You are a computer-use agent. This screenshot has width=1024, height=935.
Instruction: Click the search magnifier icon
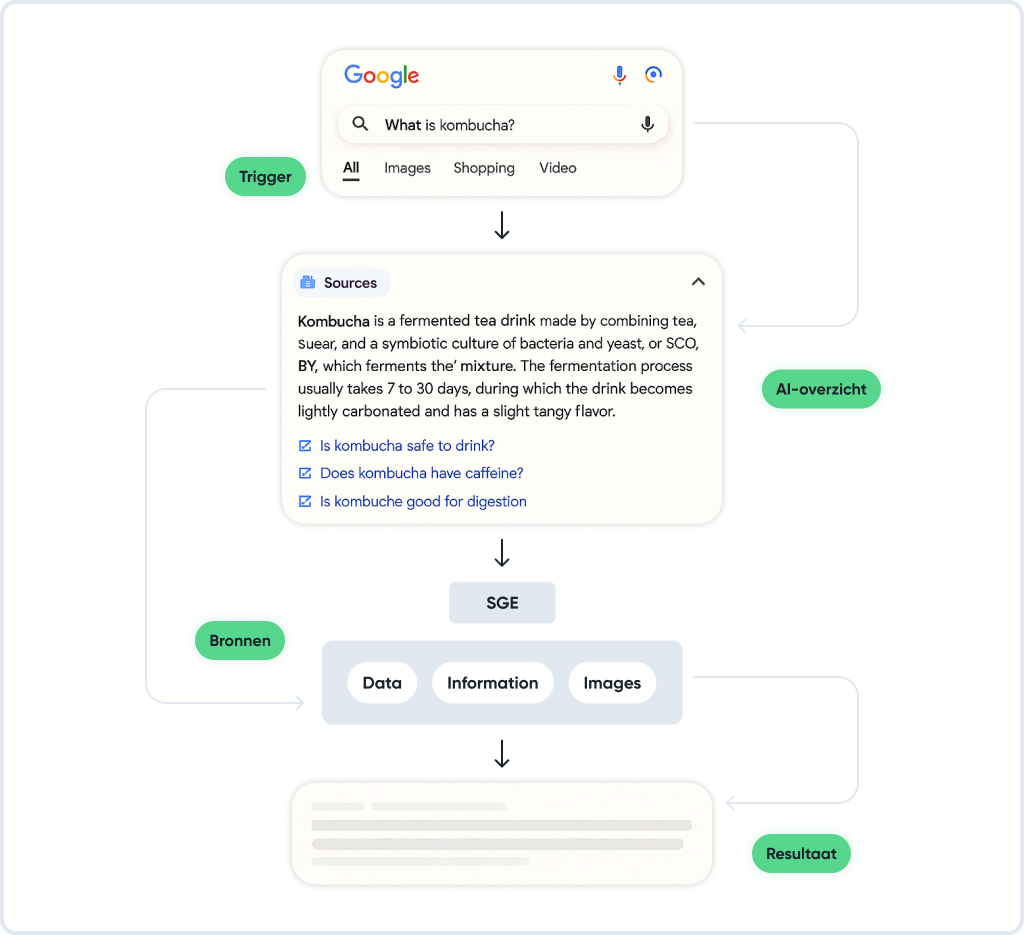[x=360, y=123]
